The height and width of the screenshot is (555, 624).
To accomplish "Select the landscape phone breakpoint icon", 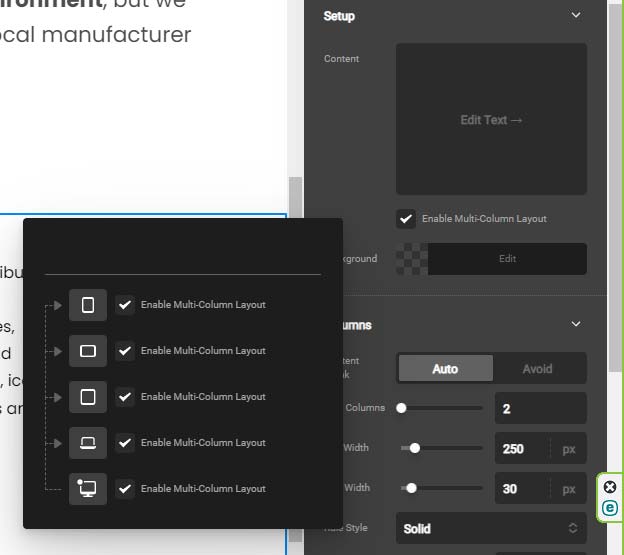I will (x=88, y=351).
